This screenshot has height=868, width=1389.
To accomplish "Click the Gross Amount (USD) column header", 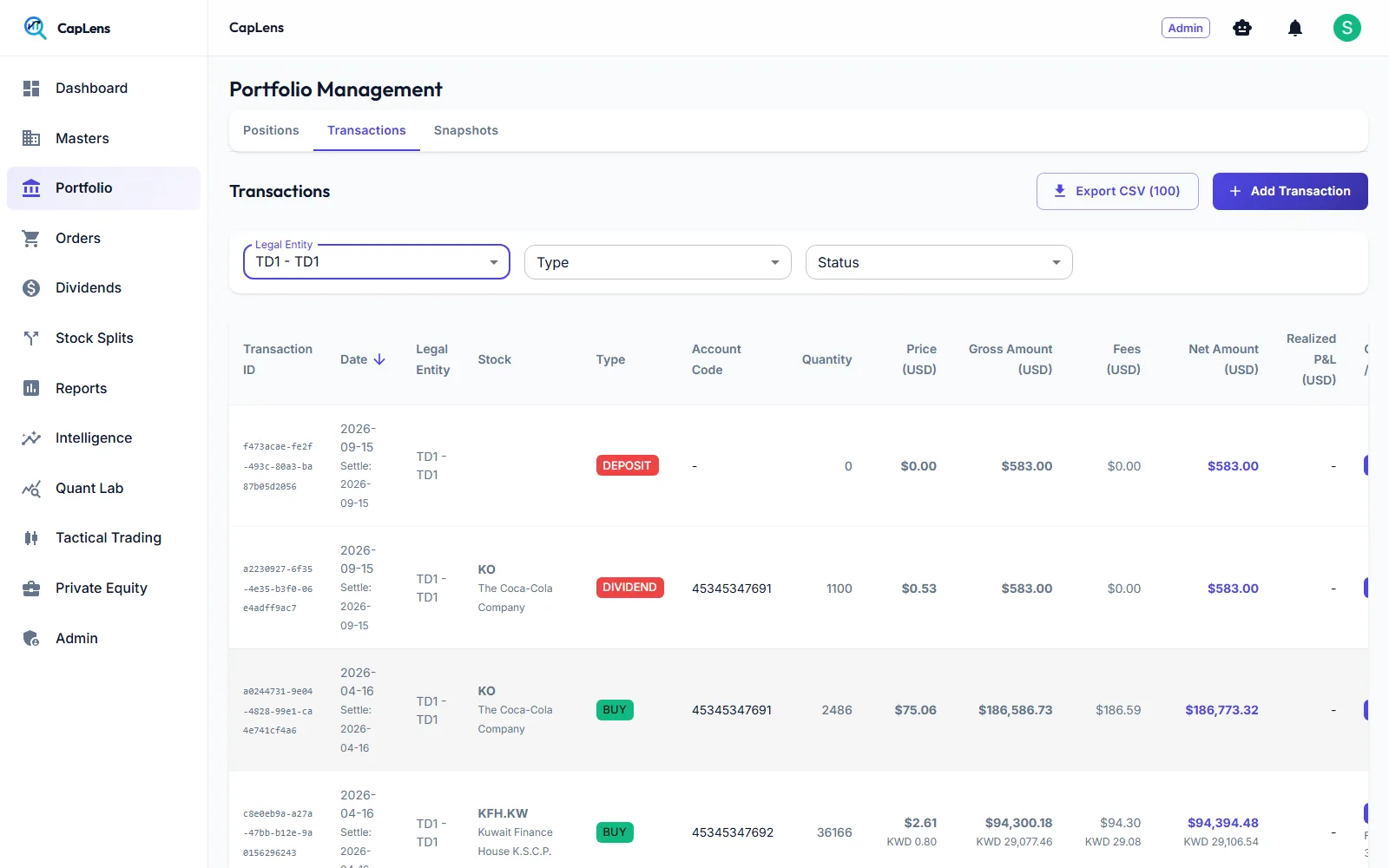I will (x=1010, y=359).
